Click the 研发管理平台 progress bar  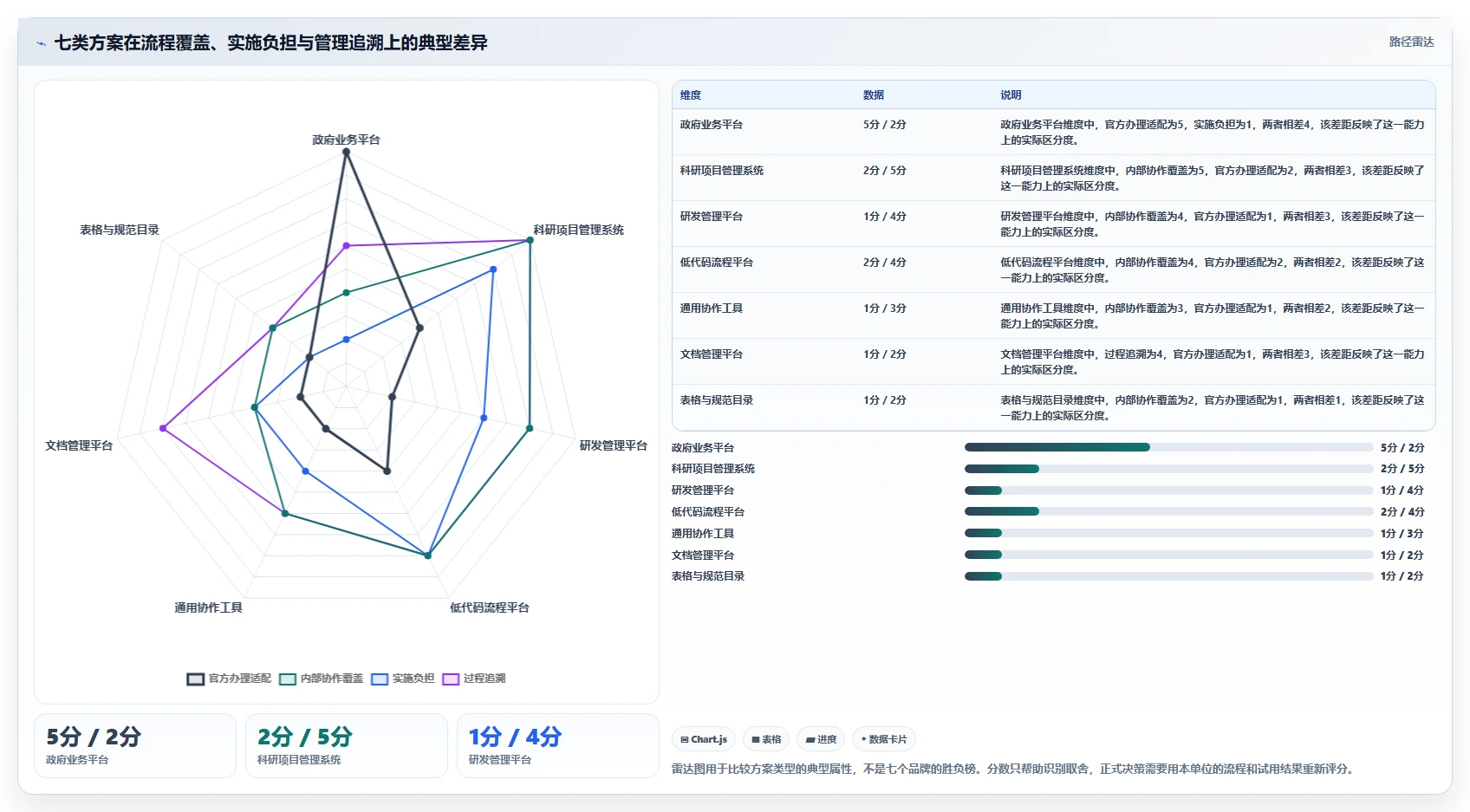coord(1169,490)
